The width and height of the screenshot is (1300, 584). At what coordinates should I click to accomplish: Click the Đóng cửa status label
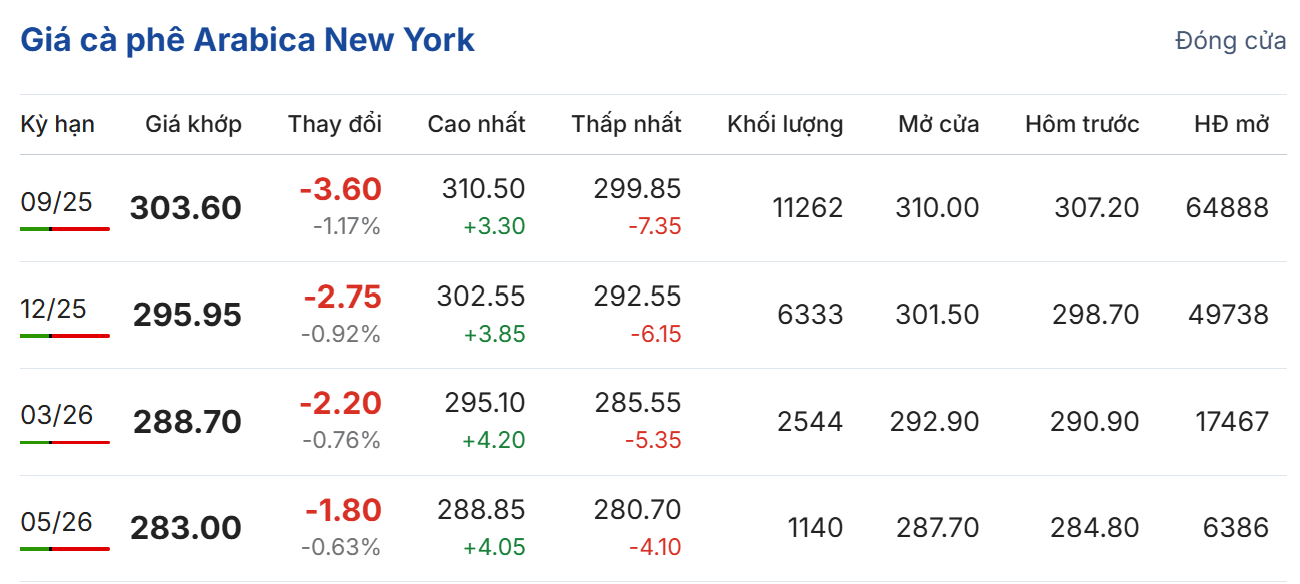(1230, 41)
